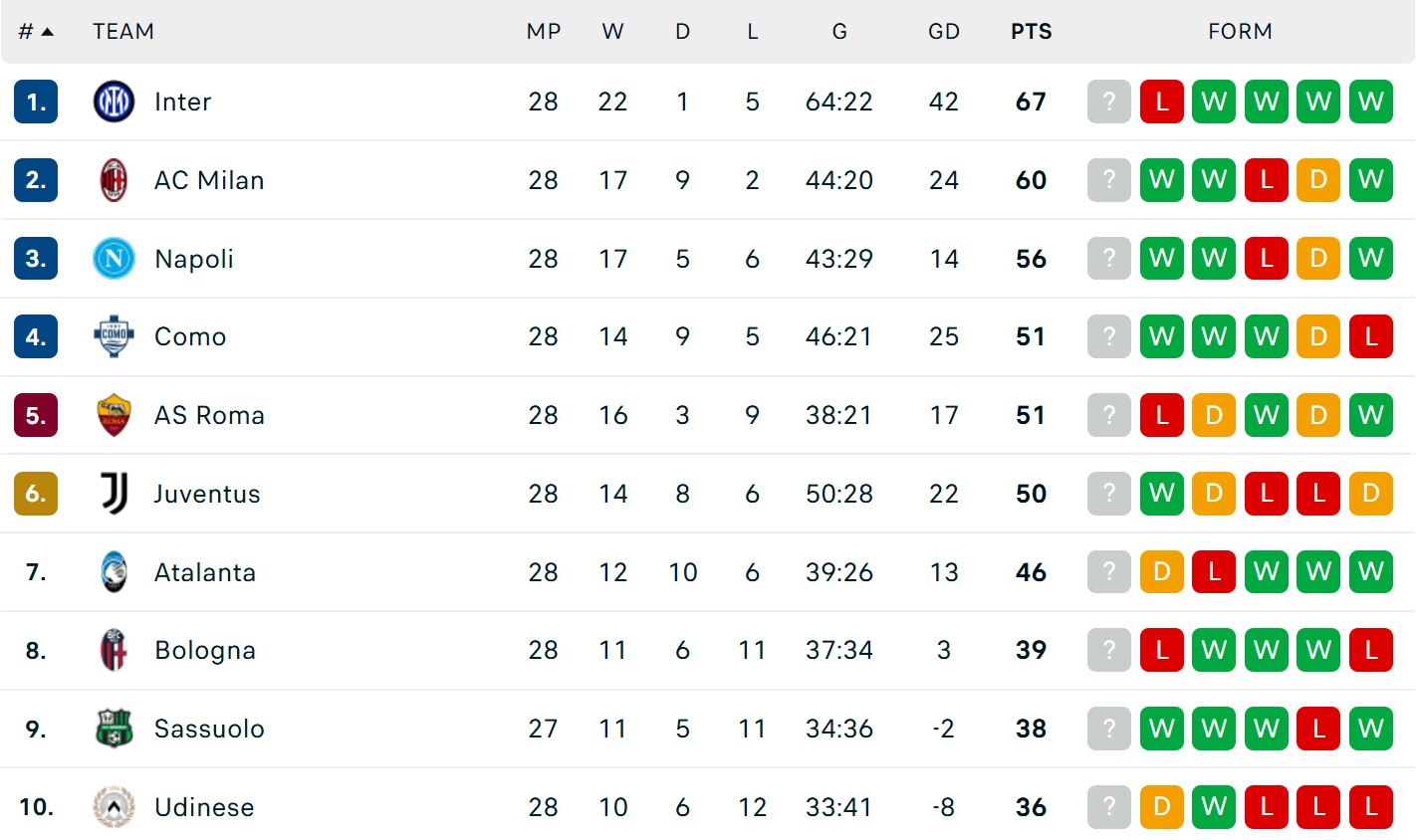Open the Udinese team link

204,807
